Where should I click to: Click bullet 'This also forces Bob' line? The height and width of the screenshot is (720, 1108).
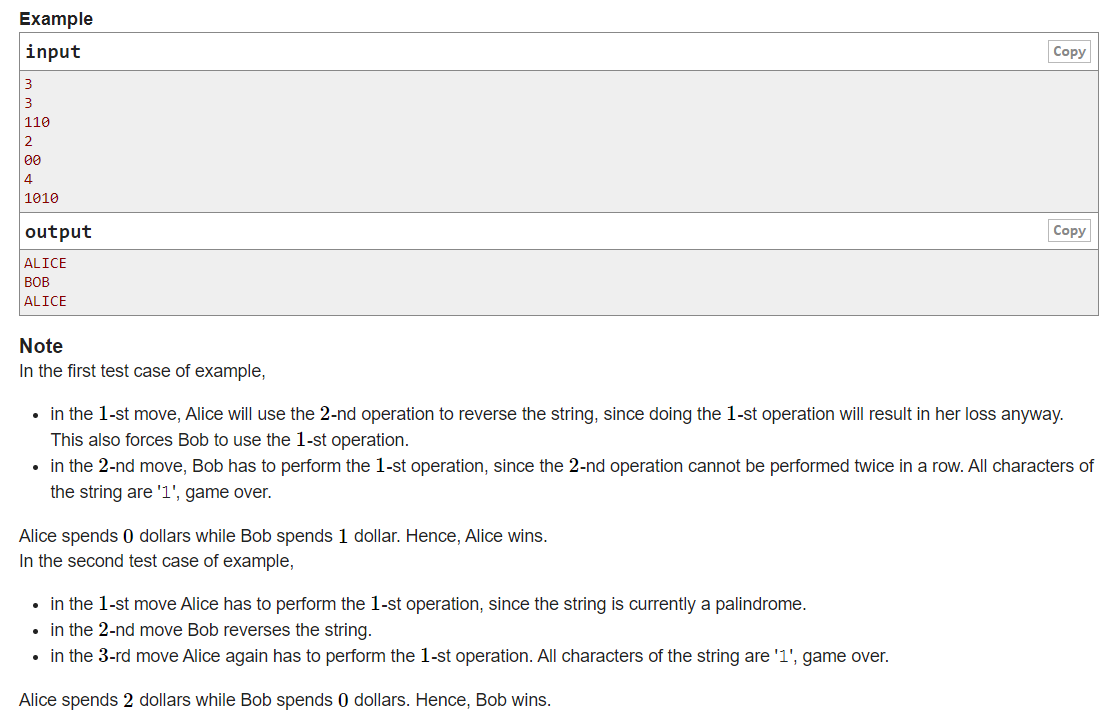[x=230, y=439]
